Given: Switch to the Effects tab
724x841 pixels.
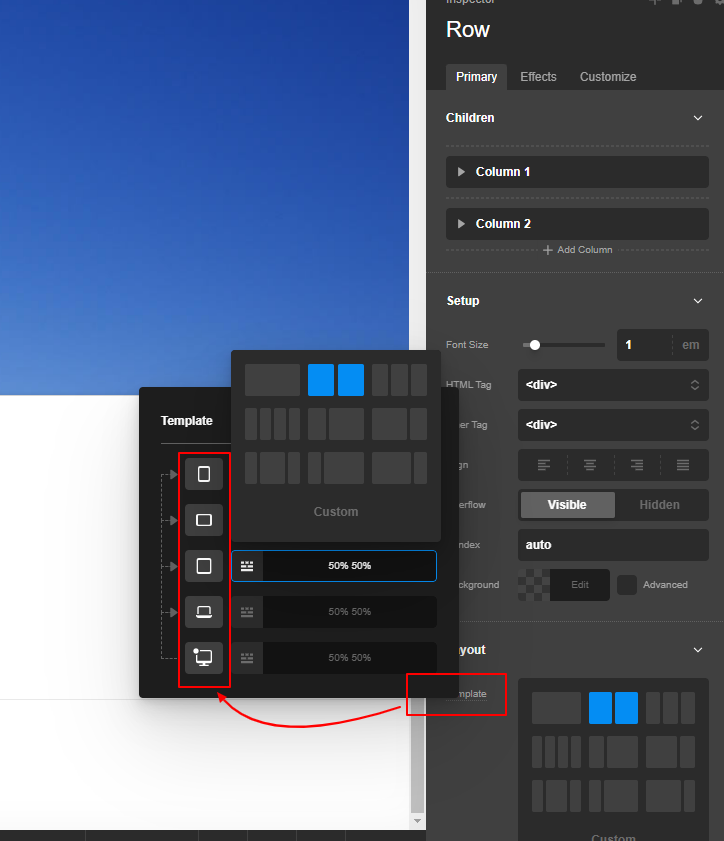Looking at the screenshot, I should click(538, 77).
